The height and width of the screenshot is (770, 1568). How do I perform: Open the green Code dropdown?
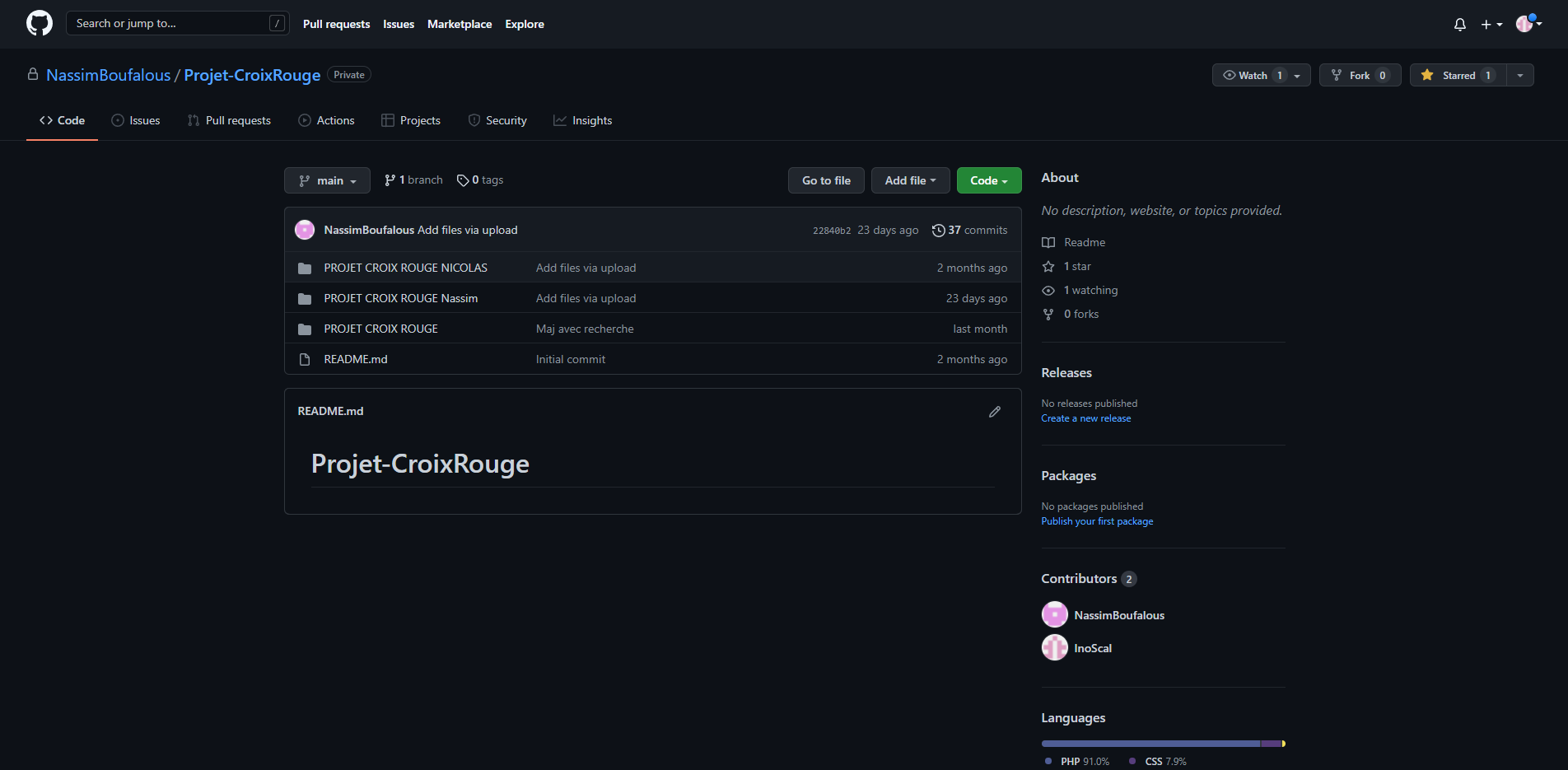(x=989, y=180)
